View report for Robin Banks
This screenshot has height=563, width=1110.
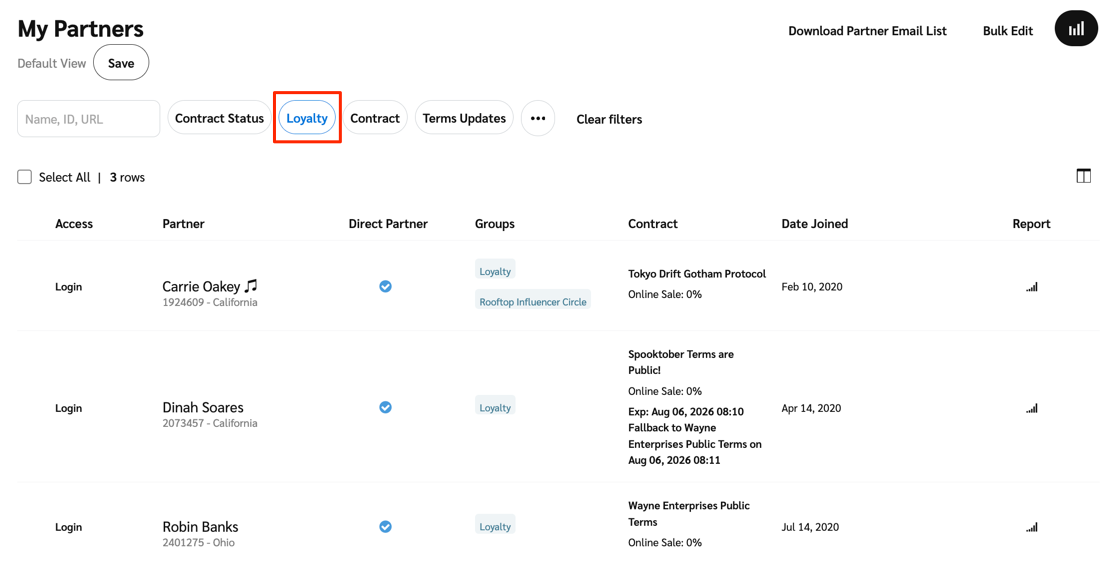point(1031,527)
